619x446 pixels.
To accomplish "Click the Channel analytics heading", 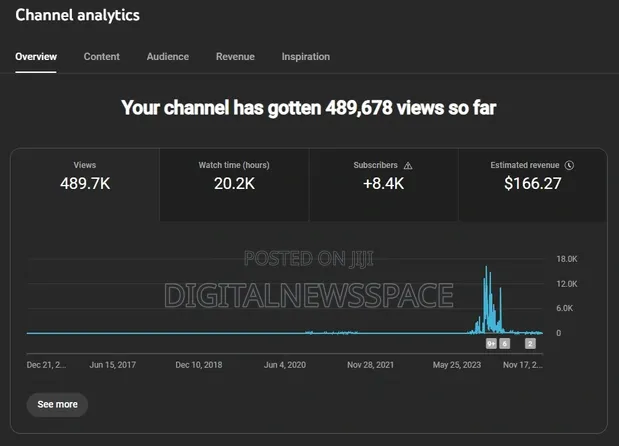I will (77, 15).
